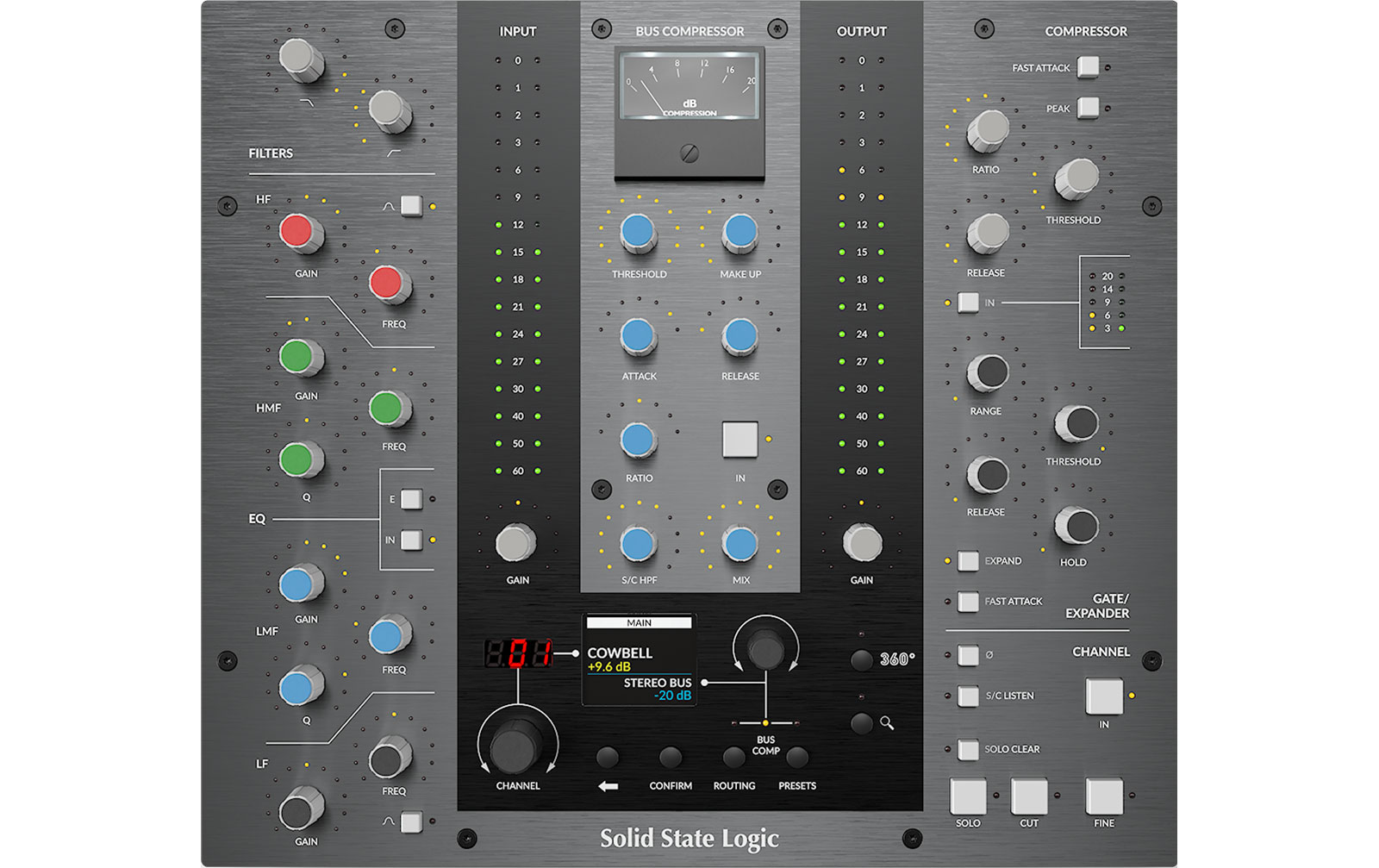This screenshot has width=1379, height=868.
Task: Toggle the gate EXPAND switch
Action: (x=968, y=561)
